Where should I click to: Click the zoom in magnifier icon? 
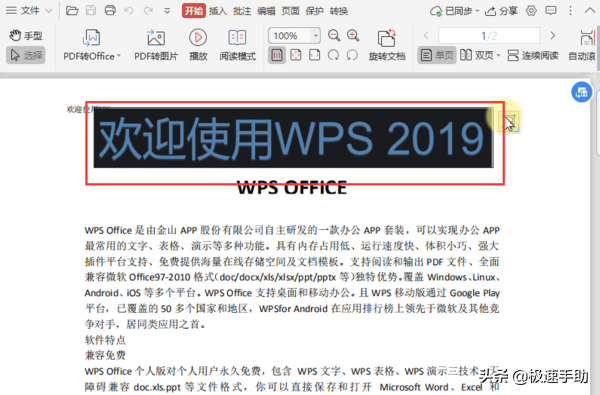(x=353, y=36)
